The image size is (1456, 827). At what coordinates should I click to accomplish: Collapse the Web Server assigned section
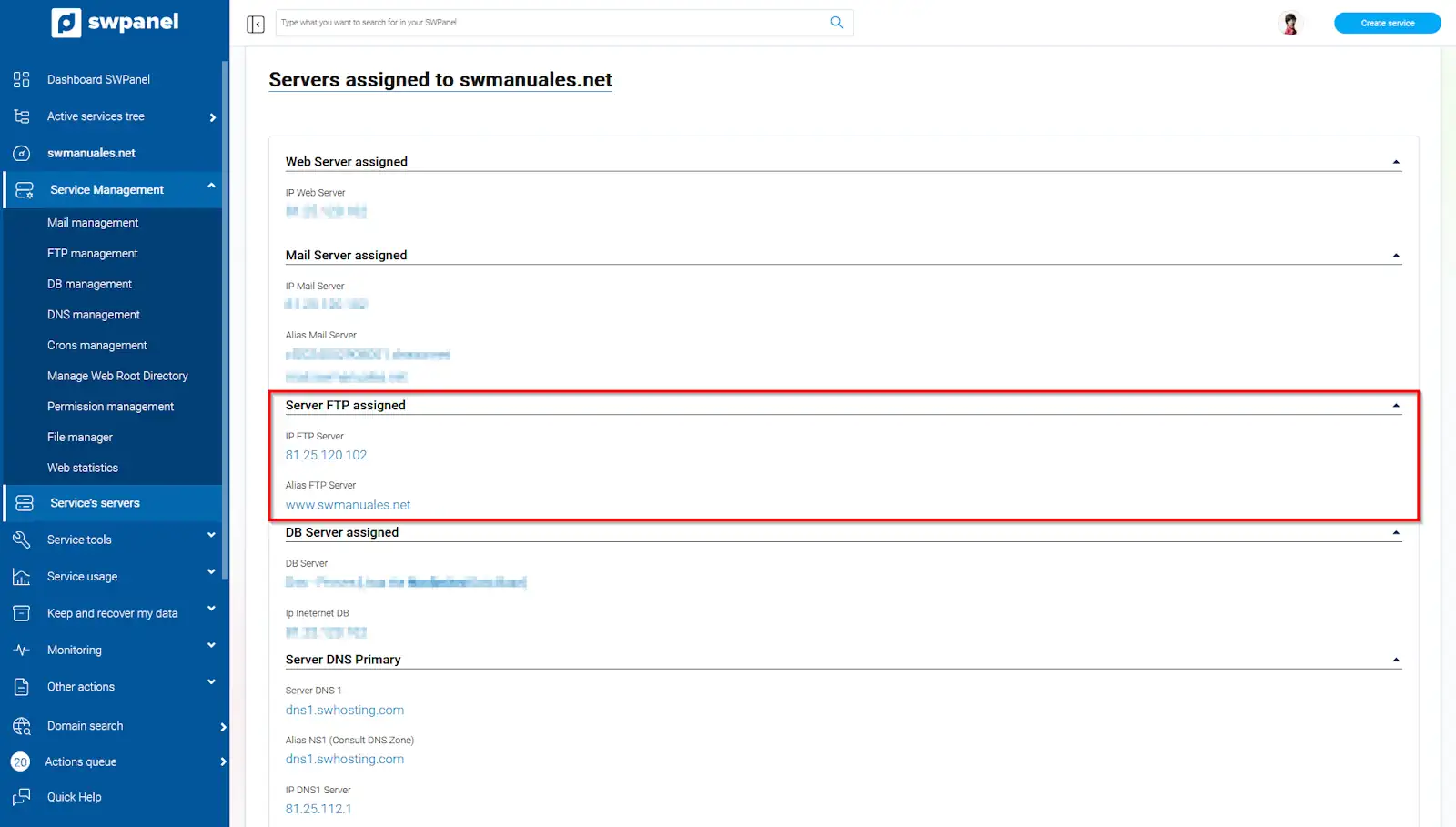[1396, 163]
